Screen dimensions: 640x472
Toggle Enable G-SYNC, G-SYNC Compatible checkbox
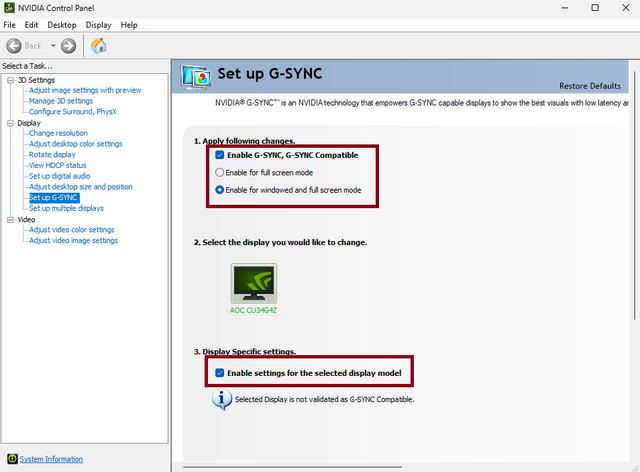coord(220,155)
